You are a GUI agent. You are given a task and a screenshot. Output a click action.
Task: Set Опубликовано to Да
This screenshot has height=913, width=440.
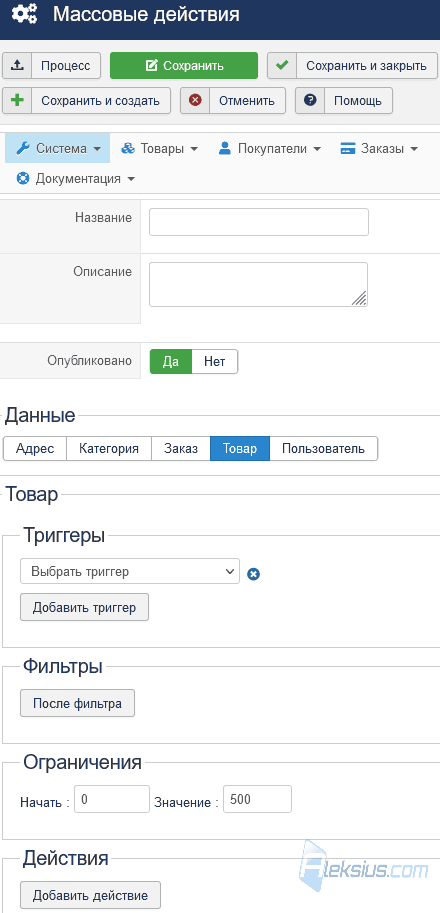[171, 362]
